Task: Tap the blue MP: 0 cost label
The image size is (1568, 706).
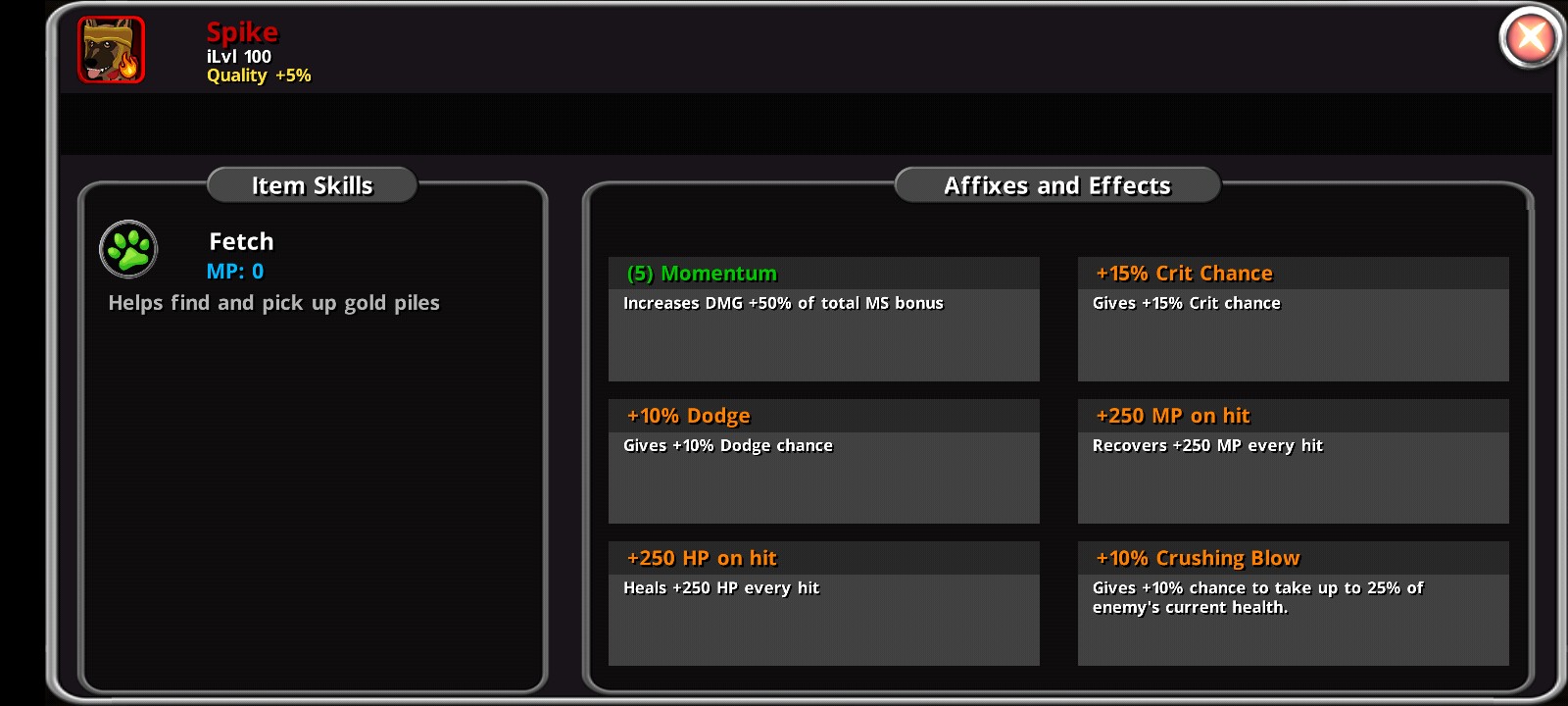Action: (x=235, y=272)
